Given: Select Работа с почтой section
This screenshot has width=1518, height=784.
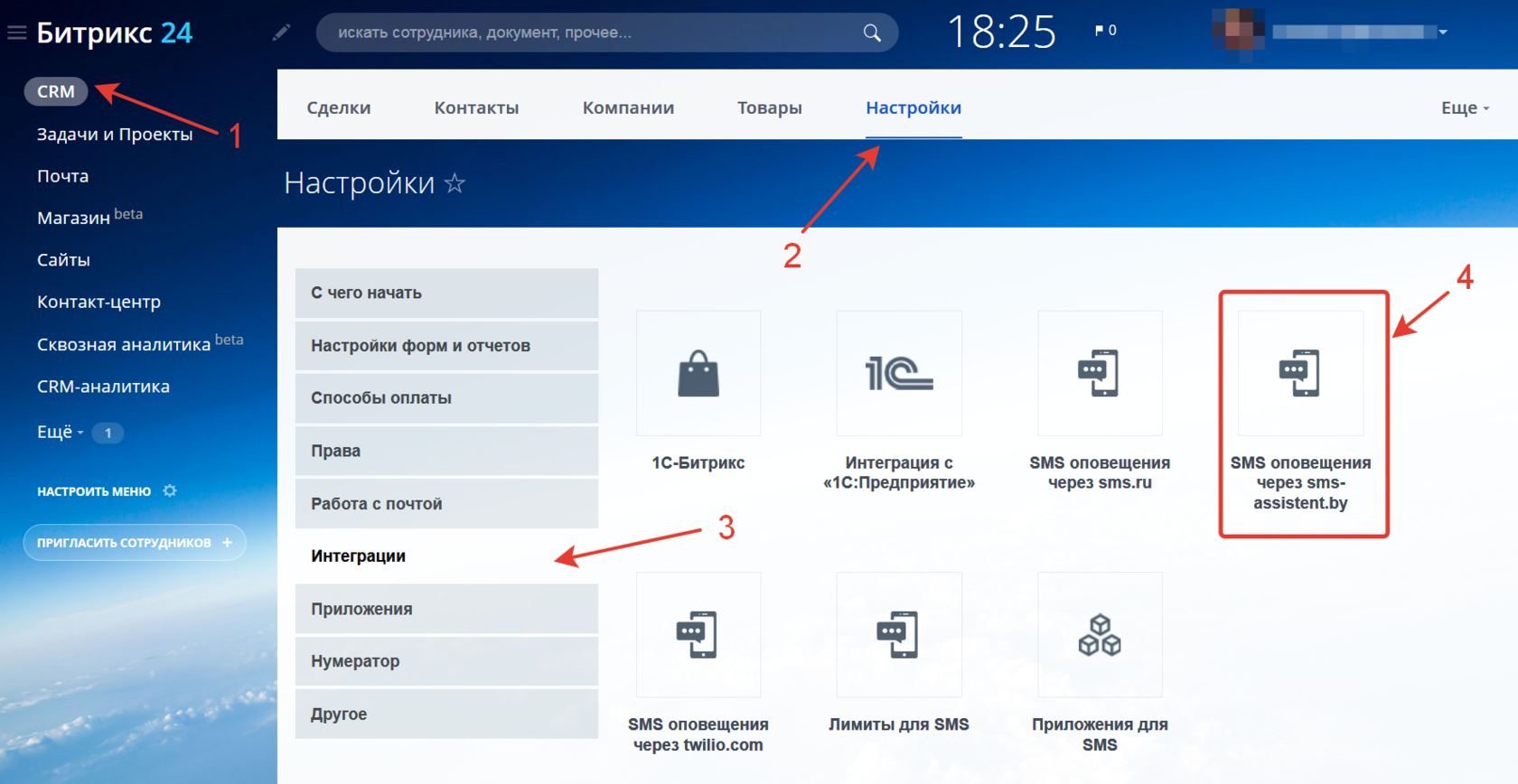Looking at the screenshot, I should [x=446, y=503].
